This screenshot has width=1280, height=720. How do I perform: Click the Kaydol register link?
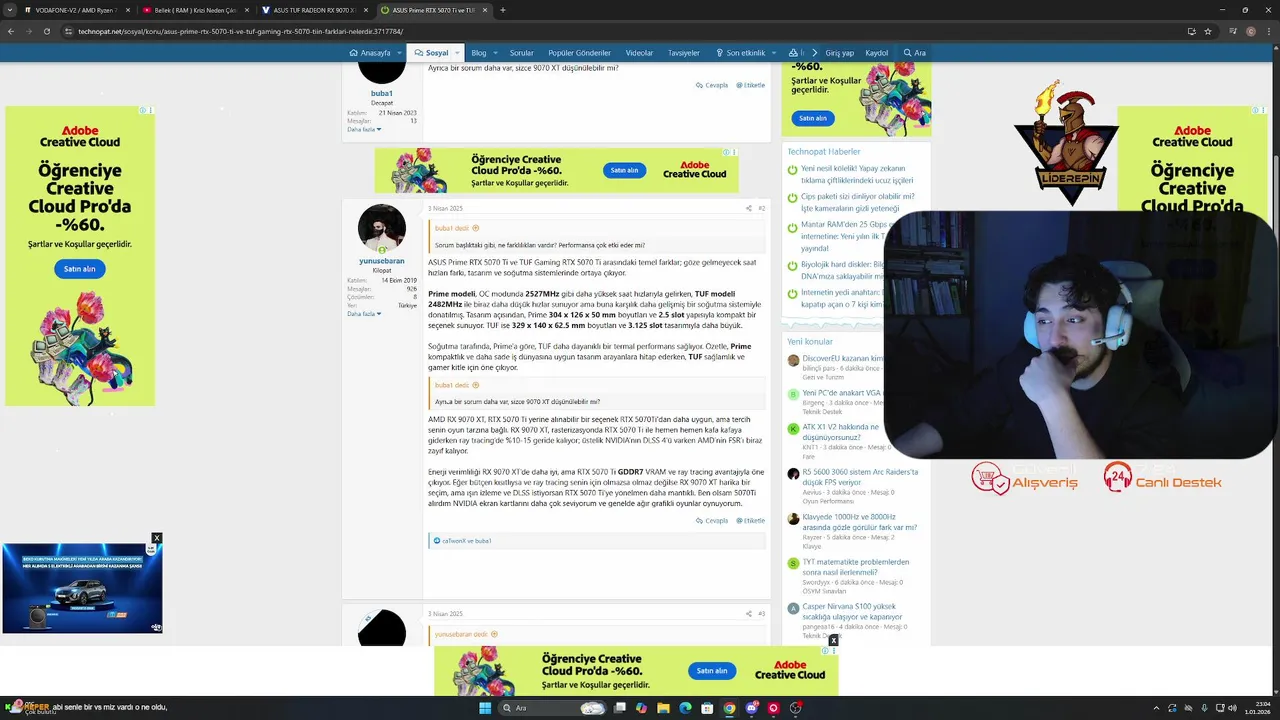[x=876, y=53]
